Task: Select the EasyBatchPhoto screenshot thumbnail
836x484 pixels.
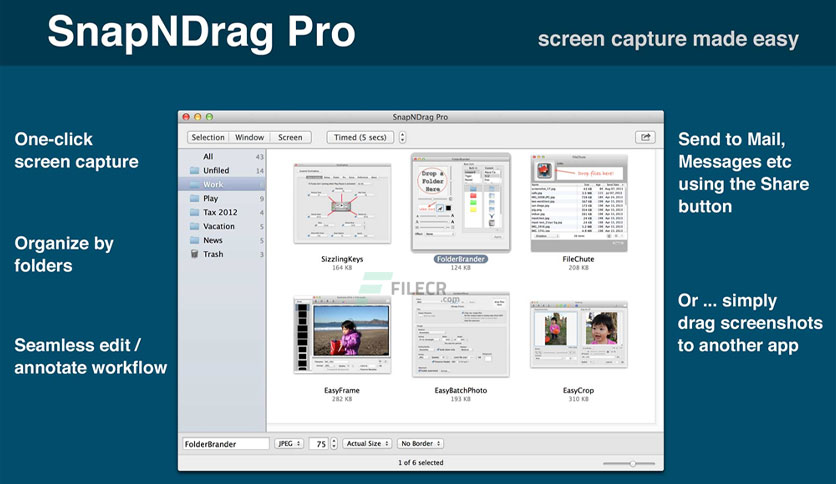Action: pos(461,335)
